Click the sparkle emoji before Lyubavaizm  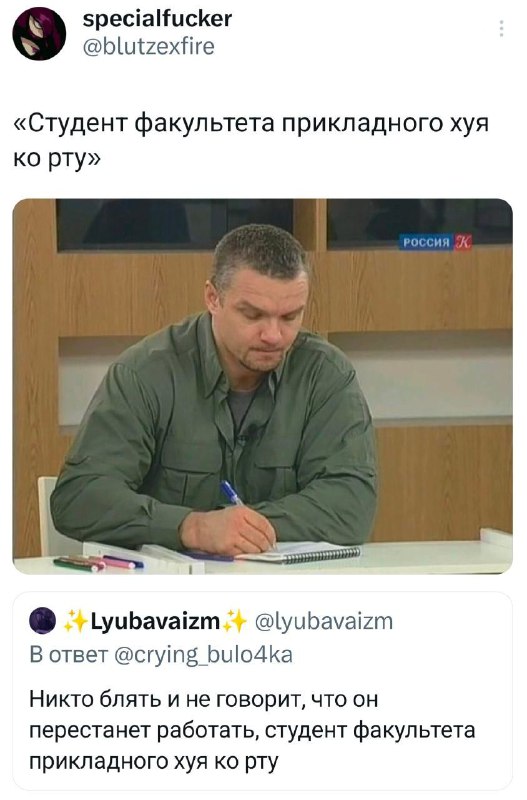click(x=77, y=621)
